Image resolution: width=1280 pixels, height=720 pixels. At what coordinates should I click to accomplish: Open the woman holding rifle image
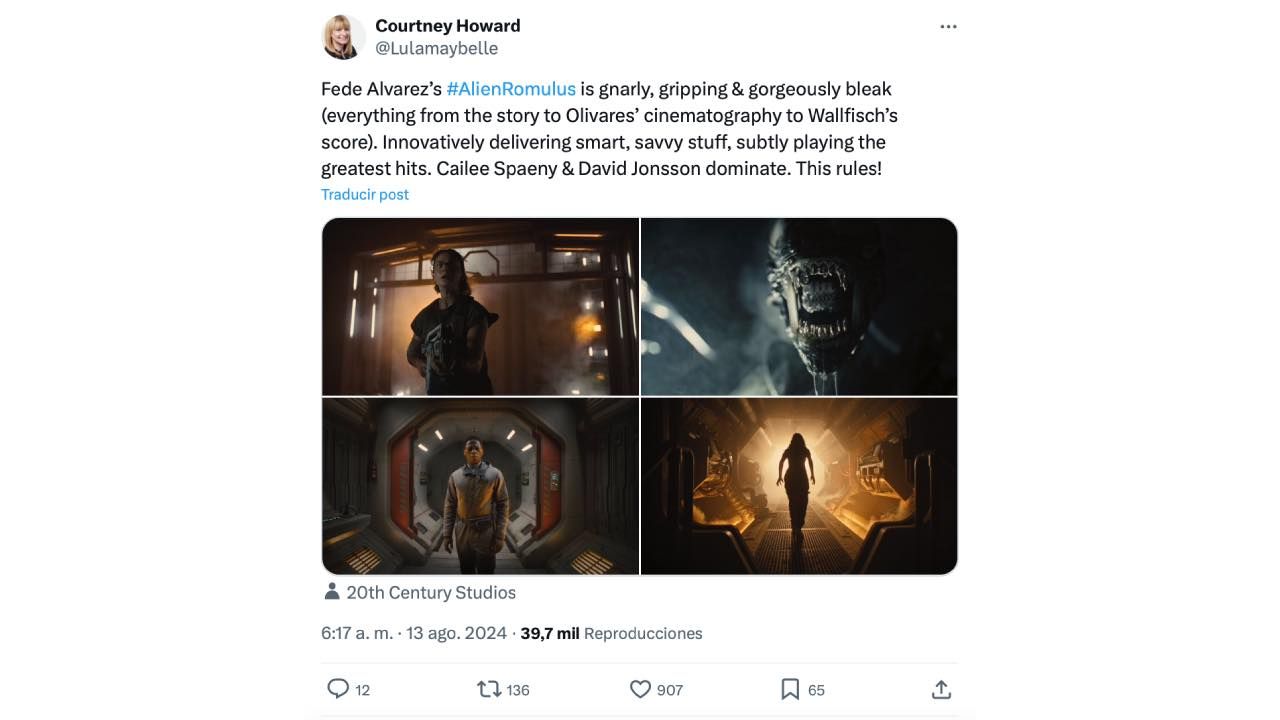(x=480, y=306)
